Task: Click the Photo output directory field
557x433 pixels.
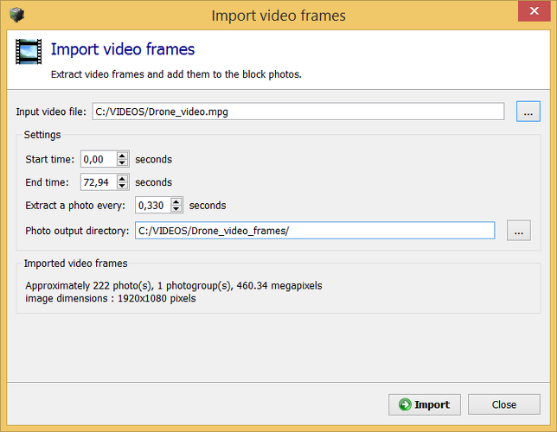Action: point(315,231)
